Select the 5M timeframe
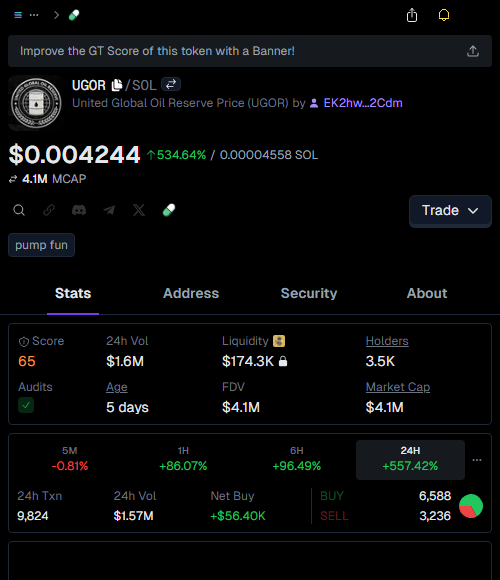Viewport: 500px width, 580px height. point(70,460)
